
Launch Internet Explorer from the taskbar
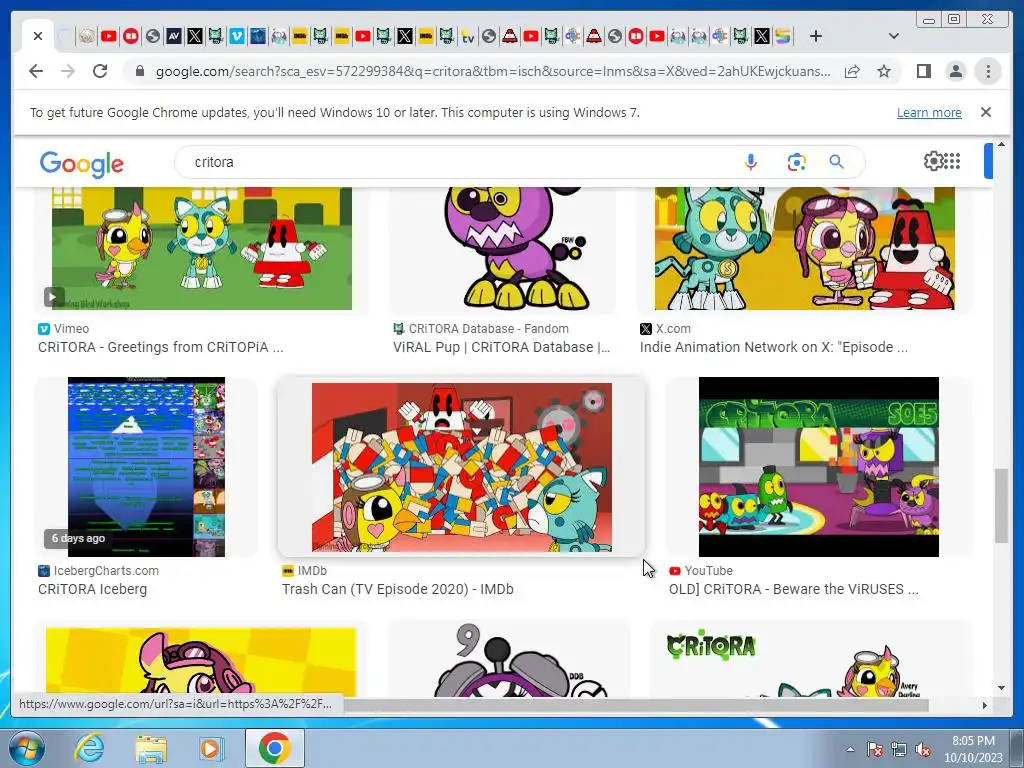[x=89, y=748]
